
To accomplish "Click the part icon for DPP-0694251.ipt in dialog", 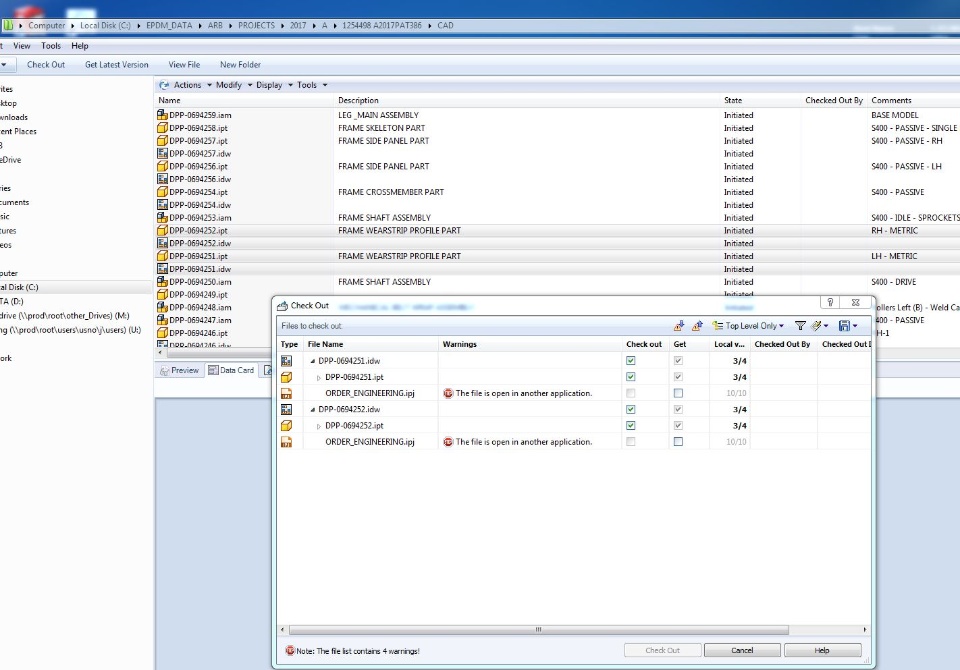I will (286, 377).
